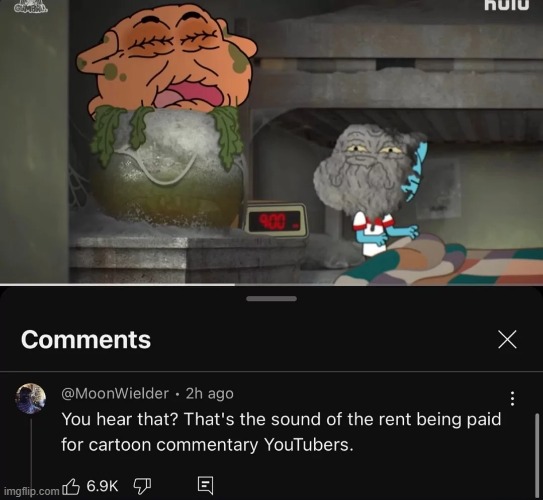Tap the video frame to show controls
543x500 pixels.
point(272,141)
